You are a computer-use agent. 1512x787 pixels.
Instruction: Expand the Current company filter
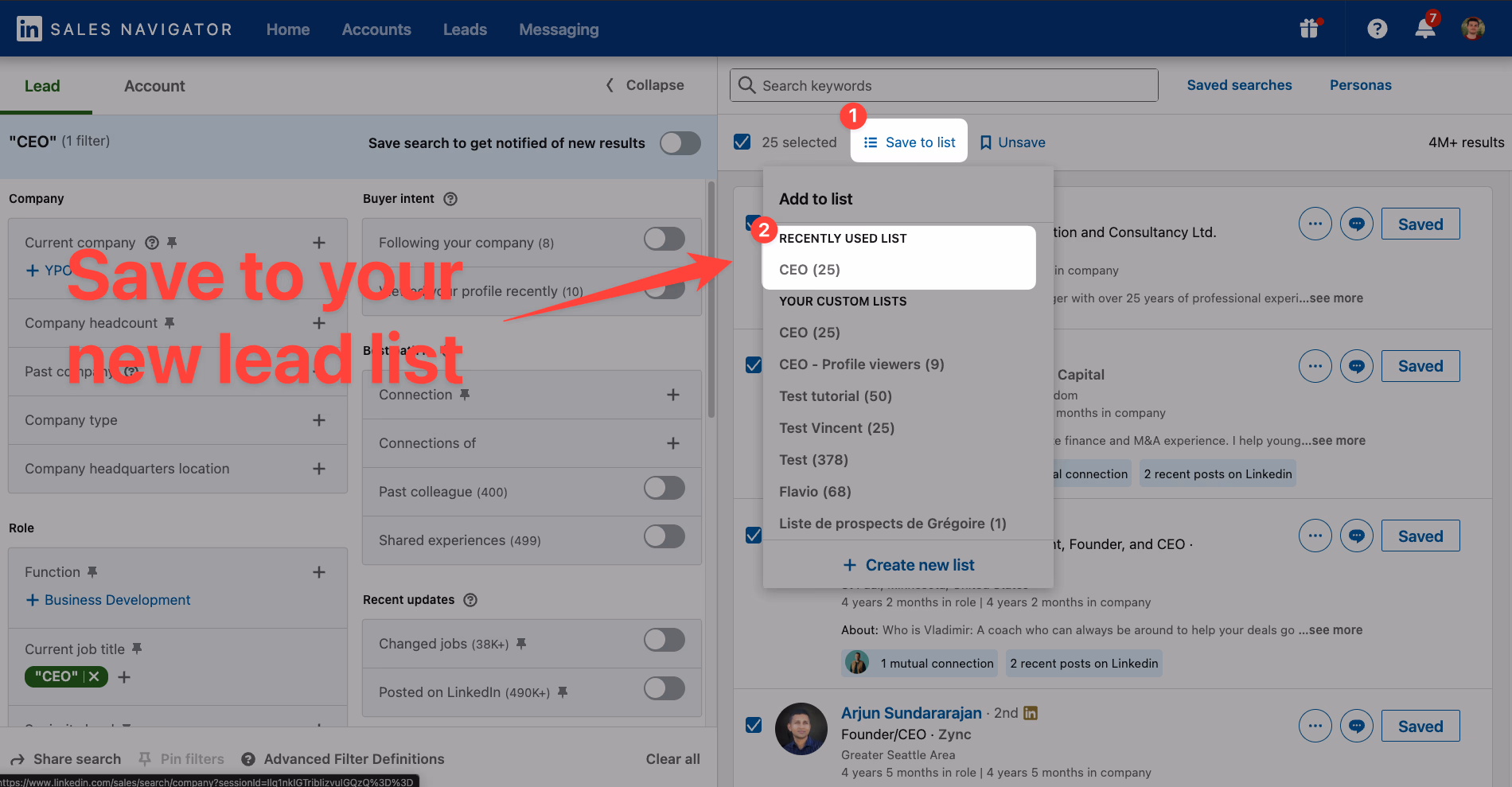pyautogui.click(x=319, y=243)
